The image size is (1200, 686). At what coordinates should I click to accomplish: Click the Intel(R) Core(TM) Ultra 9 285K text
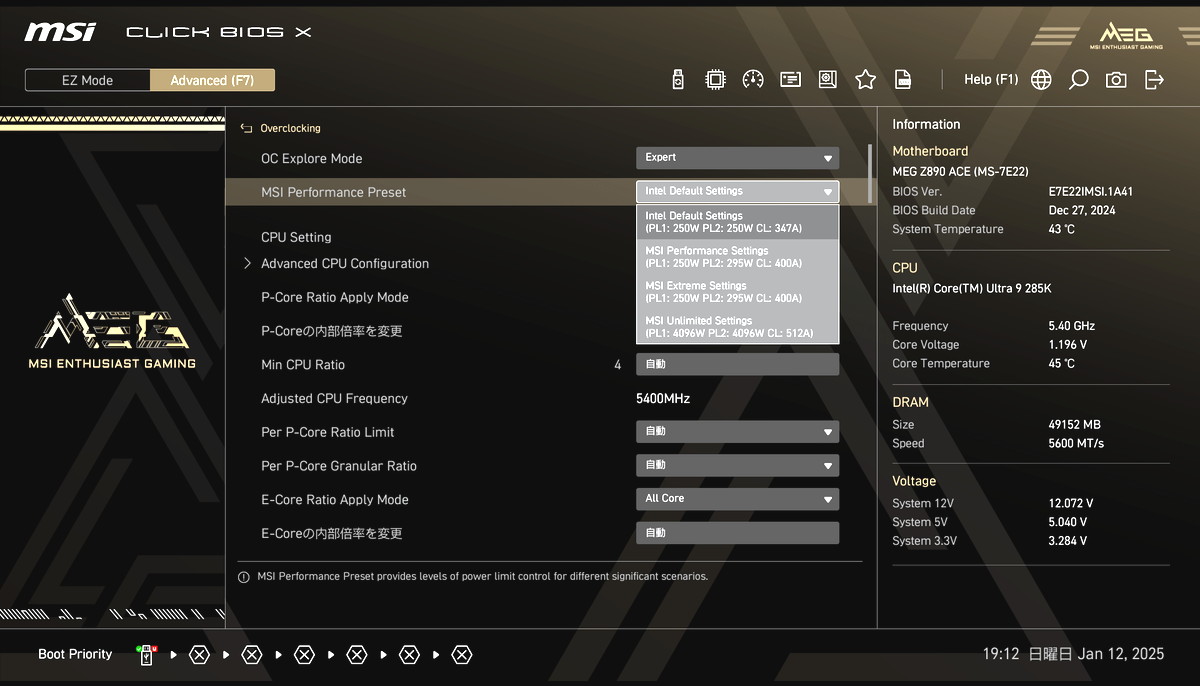click(972, 289)
